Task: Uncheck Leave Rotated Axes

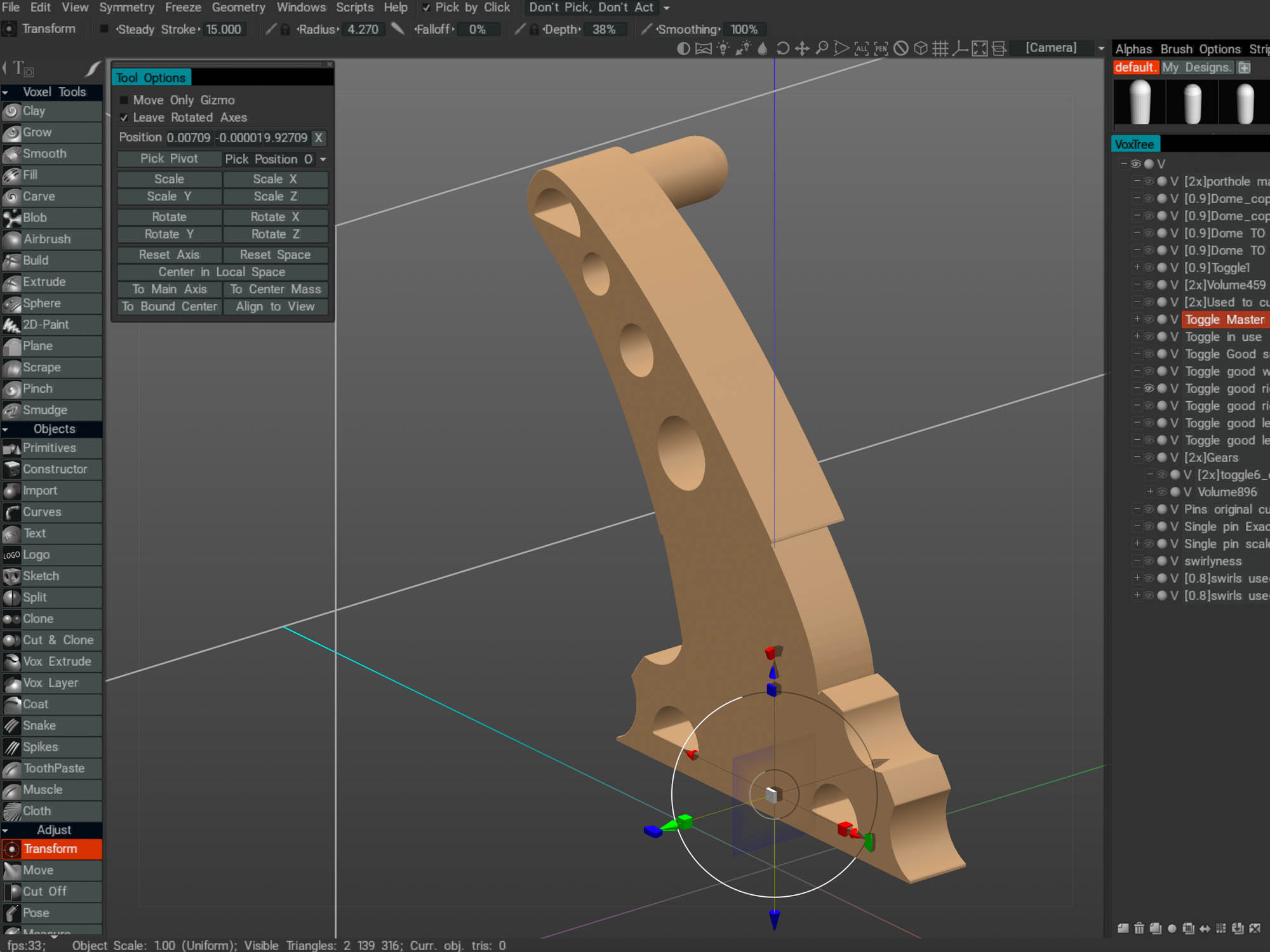Action: [x=124, y=117]
